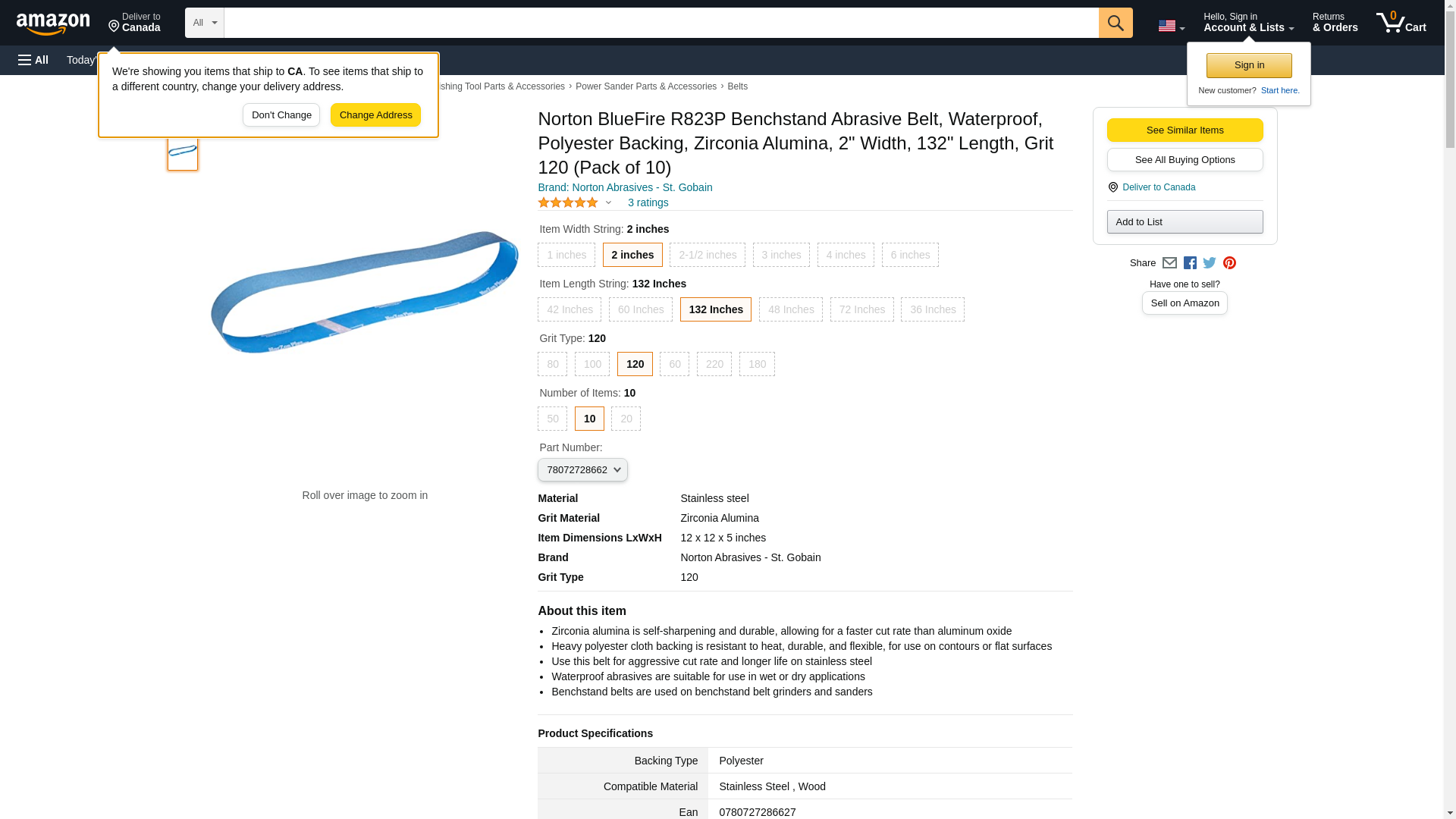
Task: Select grit type 220
Action: point(714,364)
